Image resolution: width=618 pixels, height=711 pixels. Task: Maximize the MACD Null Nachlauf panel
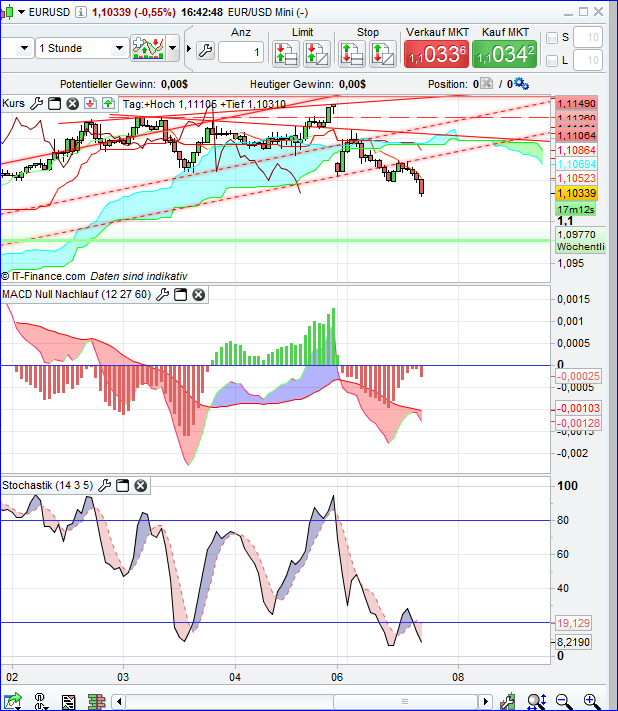click(x=180, y=295)
